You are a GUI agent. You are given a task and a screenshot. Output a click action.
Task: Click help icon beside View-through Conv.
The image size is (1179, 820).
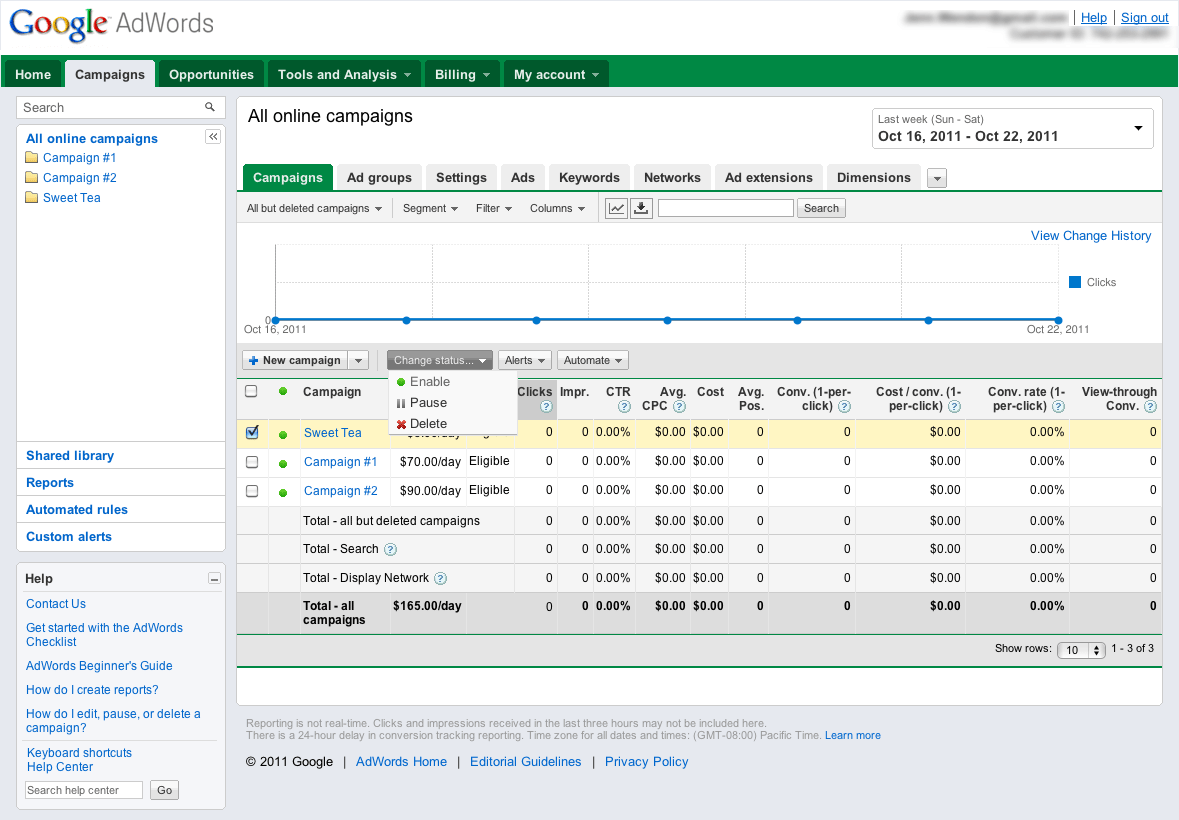pos(1150,407)
